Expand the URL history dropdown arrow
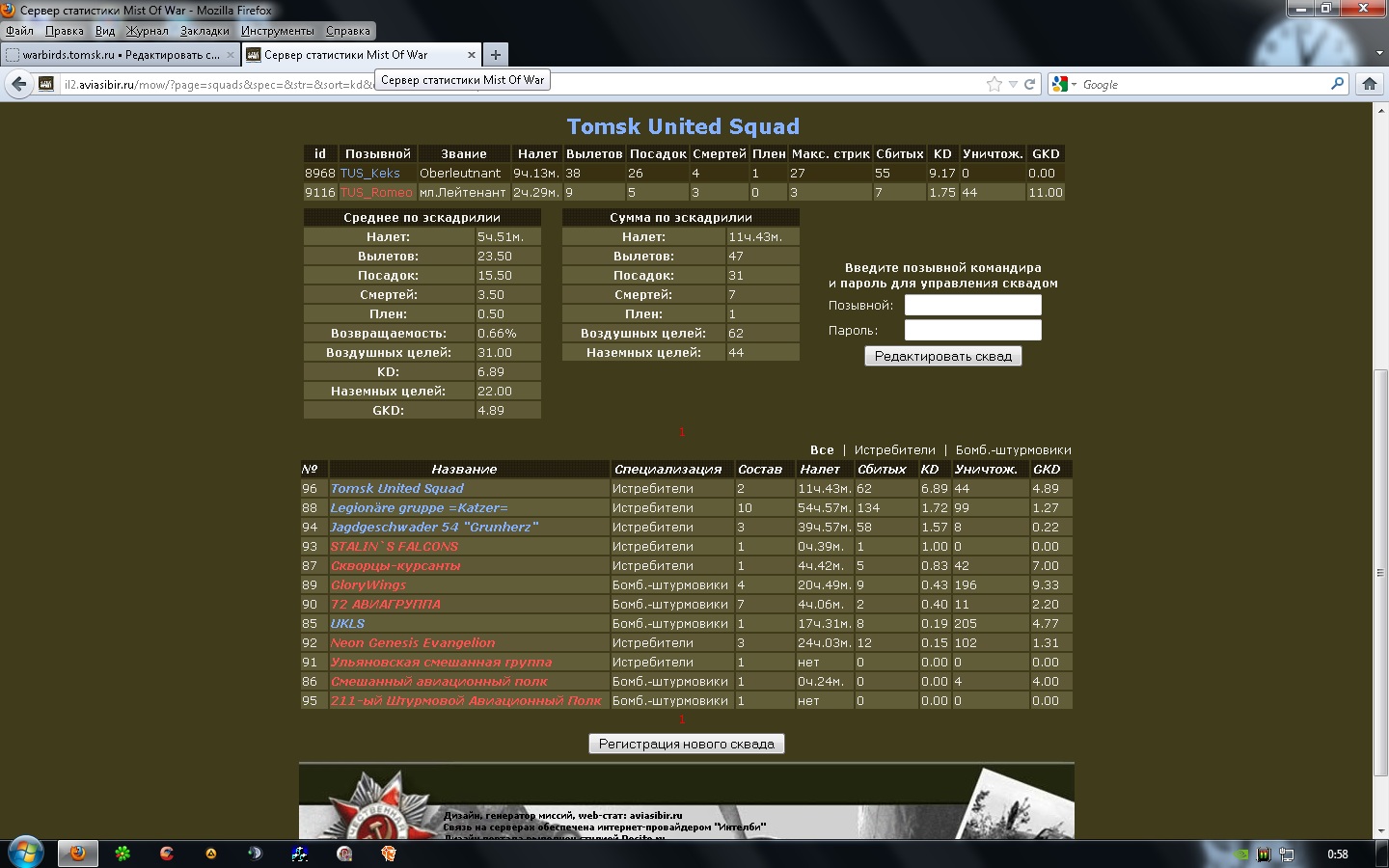The height and width of the screenshot is (868, 1389). click(1013, 84)
